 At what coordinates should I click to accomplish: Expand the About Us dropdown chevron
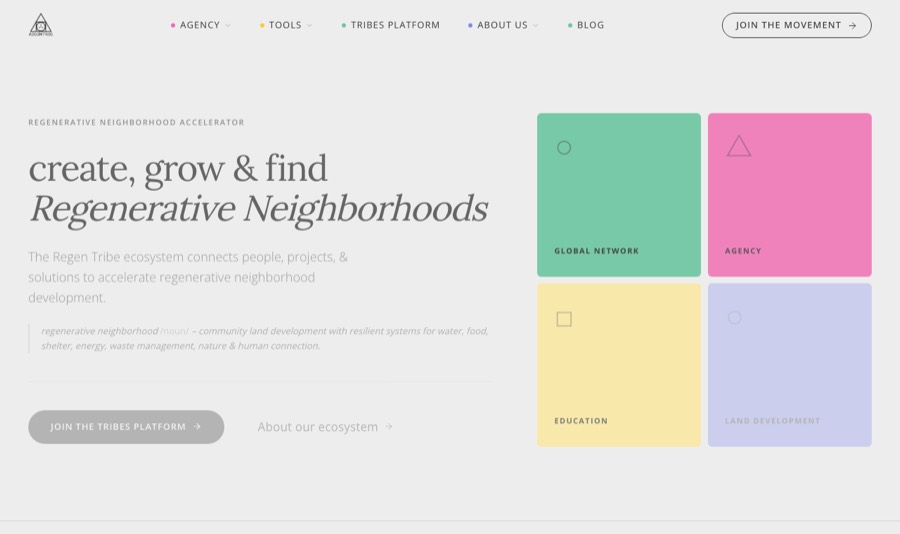(x=536, y=25)
